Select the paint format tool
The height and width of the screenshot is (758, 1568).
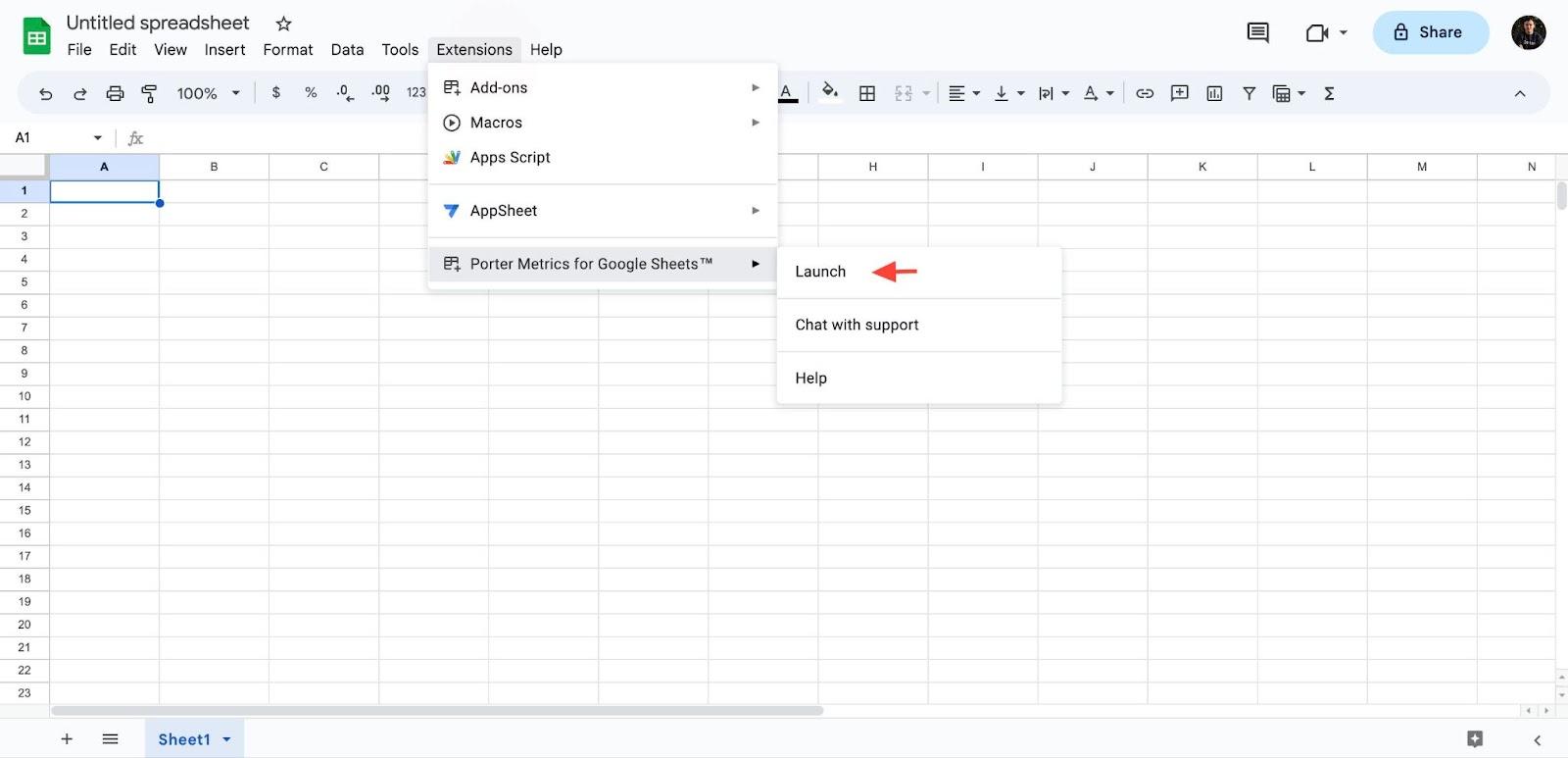coord(149,93)
